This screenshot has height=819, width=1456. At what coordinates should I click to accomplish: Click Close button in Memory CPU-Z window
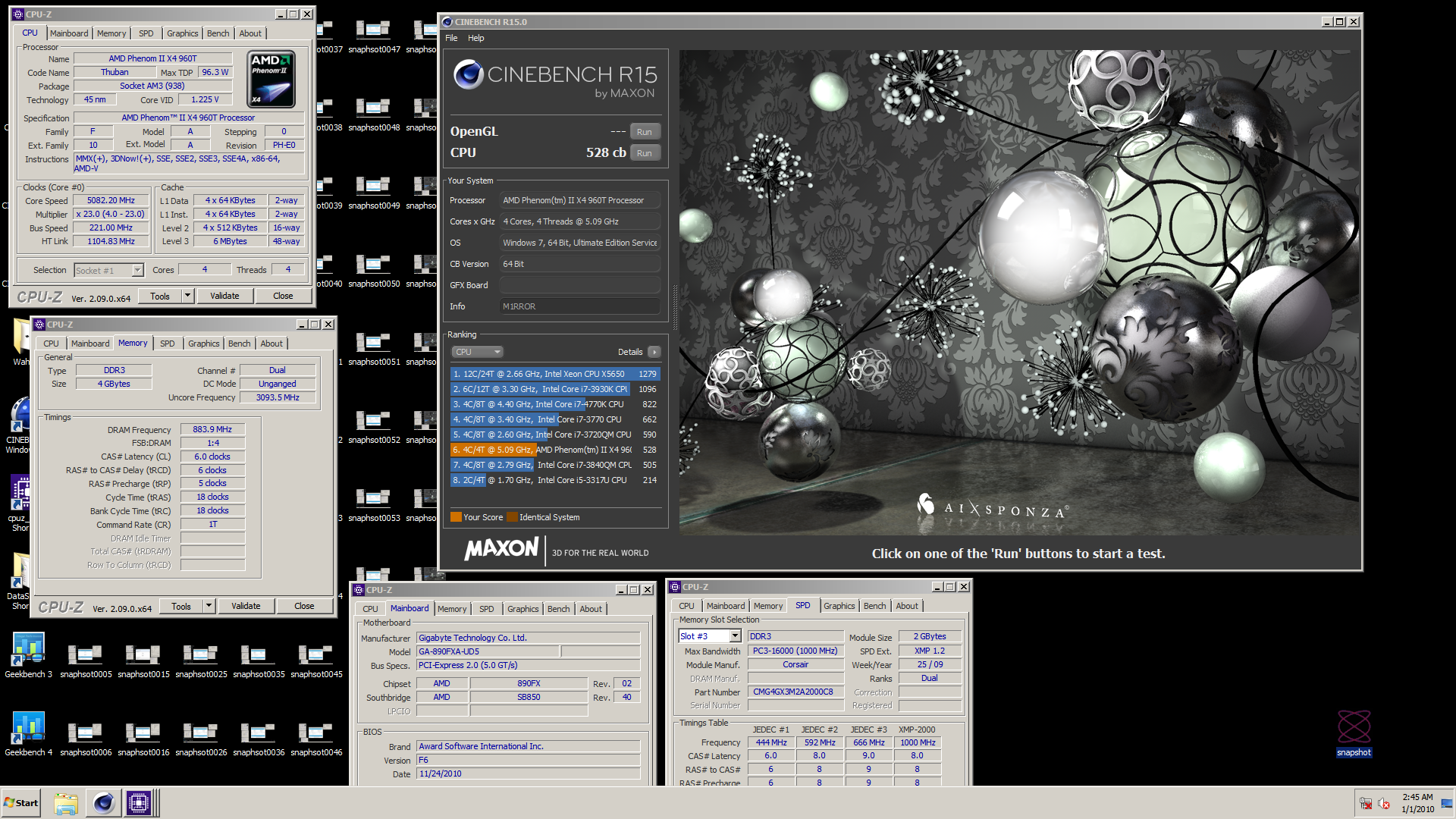point(304,606)
